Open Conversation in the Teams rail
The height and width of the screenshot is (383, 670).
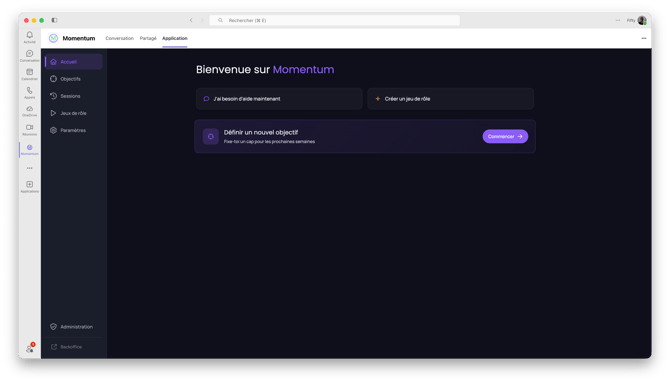click(x=29, y=54)
